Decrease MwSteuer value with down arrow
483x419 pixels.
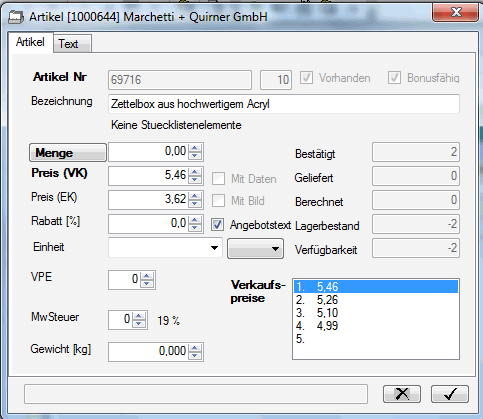point(139,324)
